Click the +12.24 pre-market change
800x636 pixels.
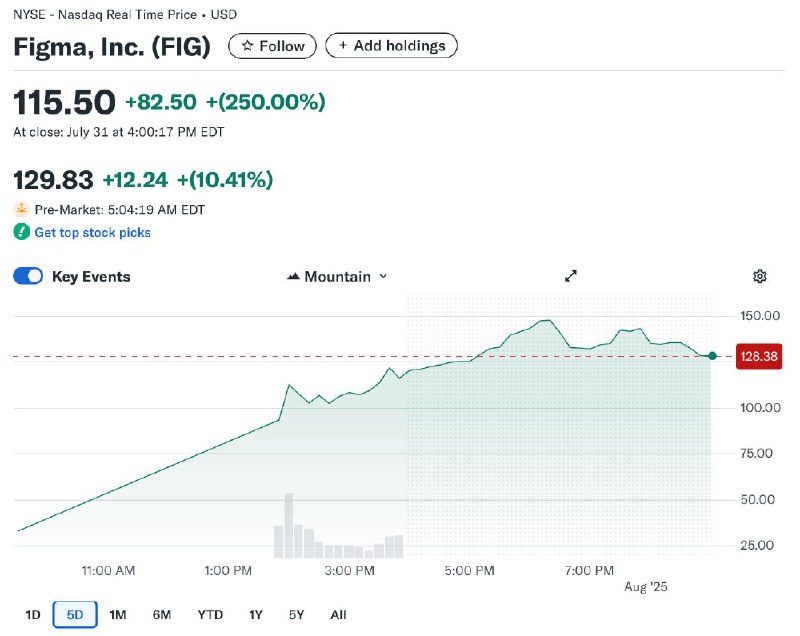click(135, 180)
